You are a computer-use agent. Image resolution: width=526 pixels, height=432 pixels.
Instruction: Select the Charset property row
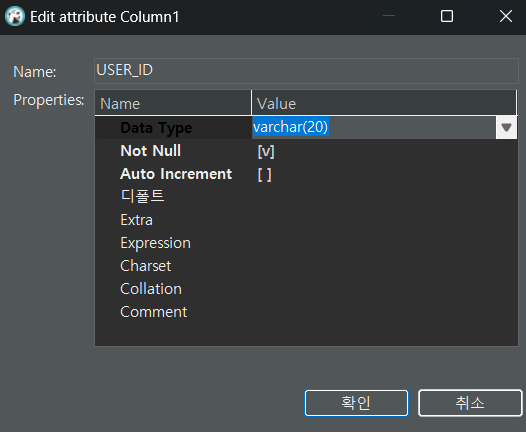[306, 266]
